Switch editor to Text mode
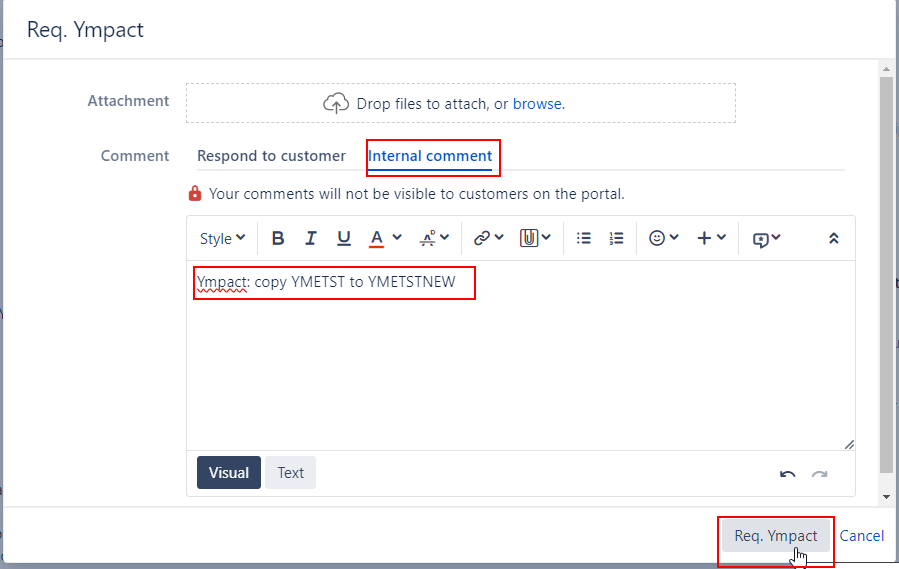Screen dimensions: 899x569 291,473
